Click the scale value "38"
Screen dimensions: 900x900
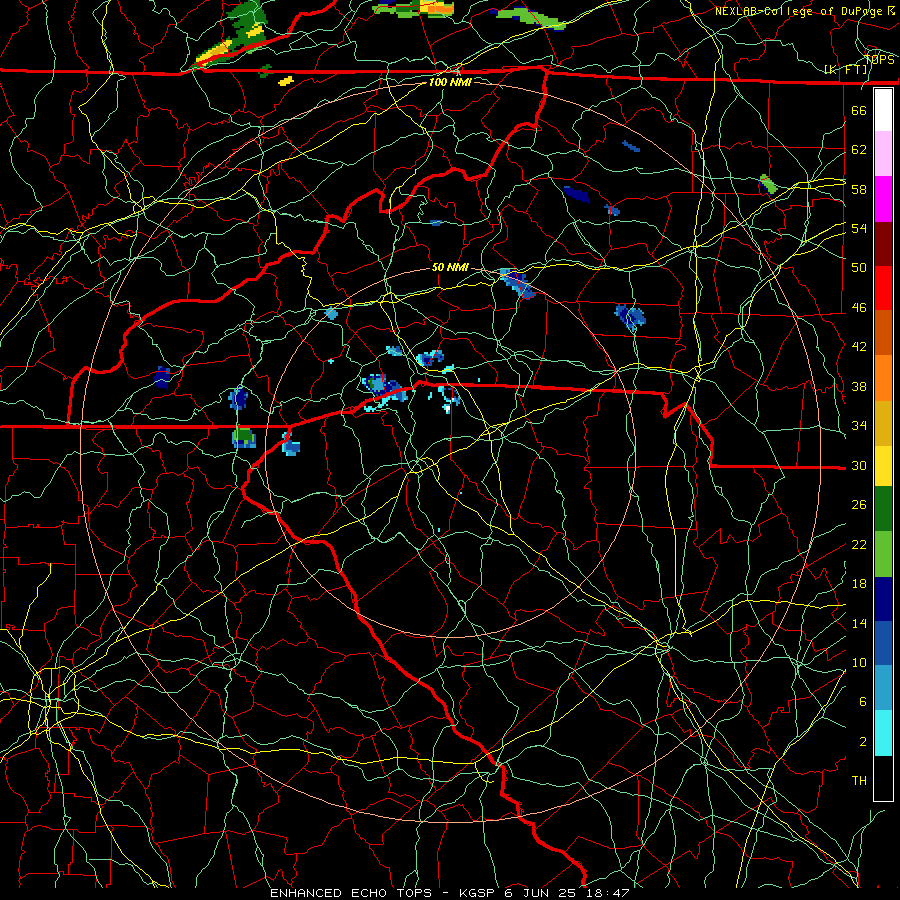point(859,386)
